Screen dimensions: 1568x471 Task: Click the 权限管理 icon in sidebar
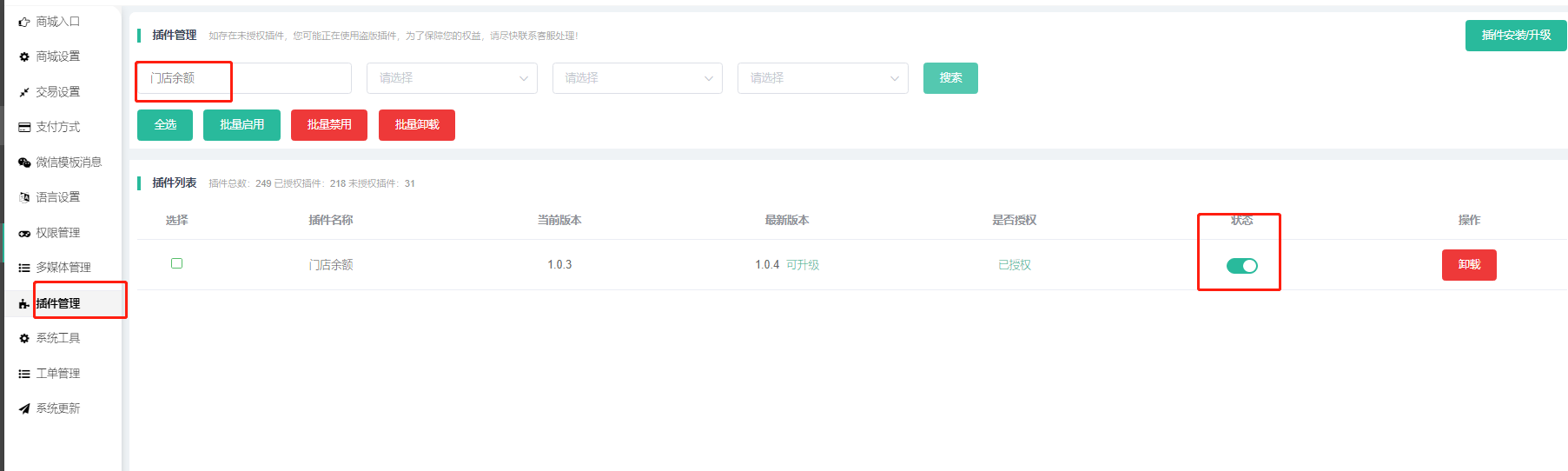[x=24, y=233]
